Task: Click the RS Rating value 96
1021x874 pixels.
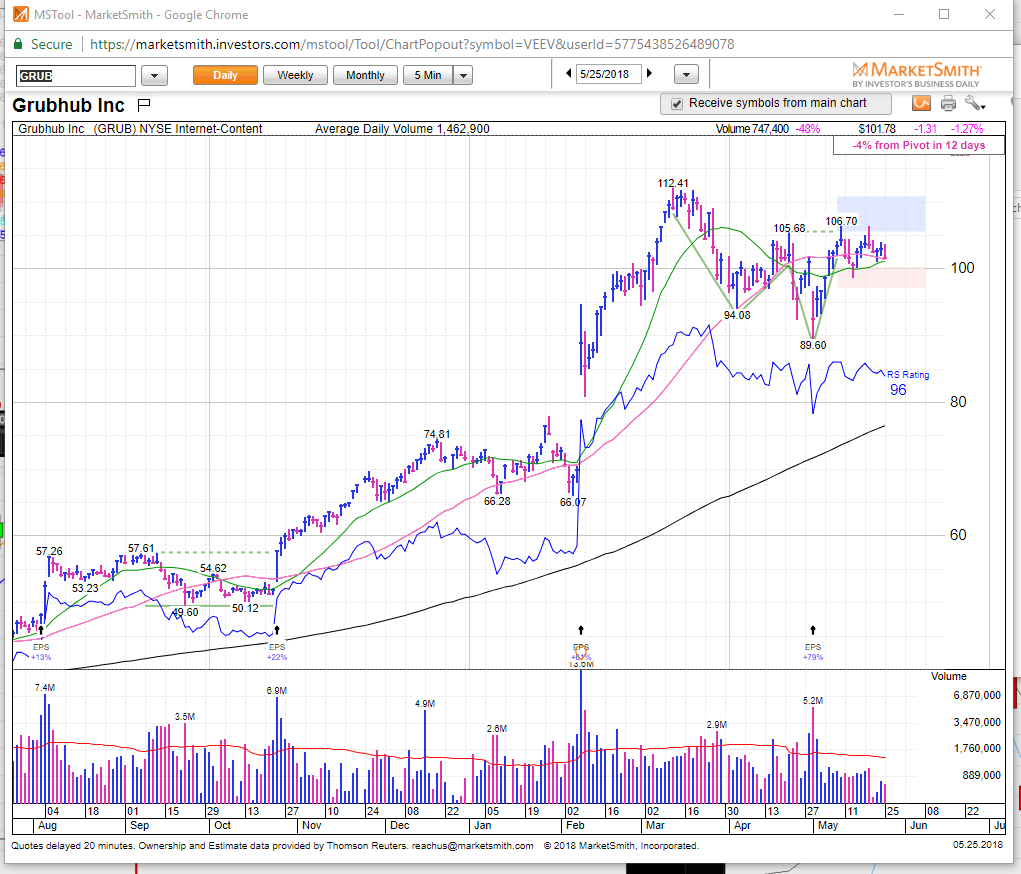Action: coord(898,390)
